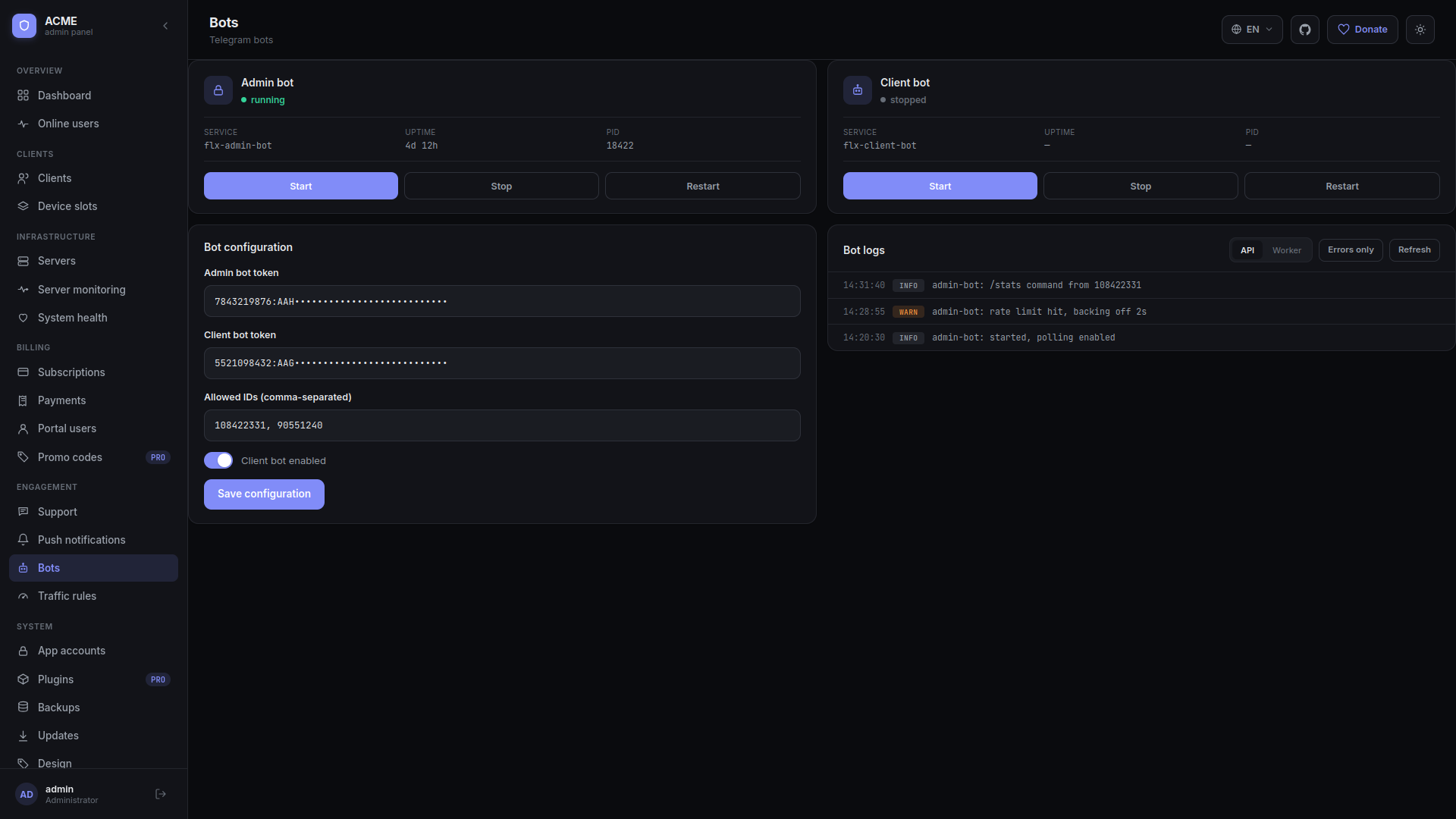The image size is (1456, 819).
Task: Restart the Admin bot
Action: pos(703,186)
